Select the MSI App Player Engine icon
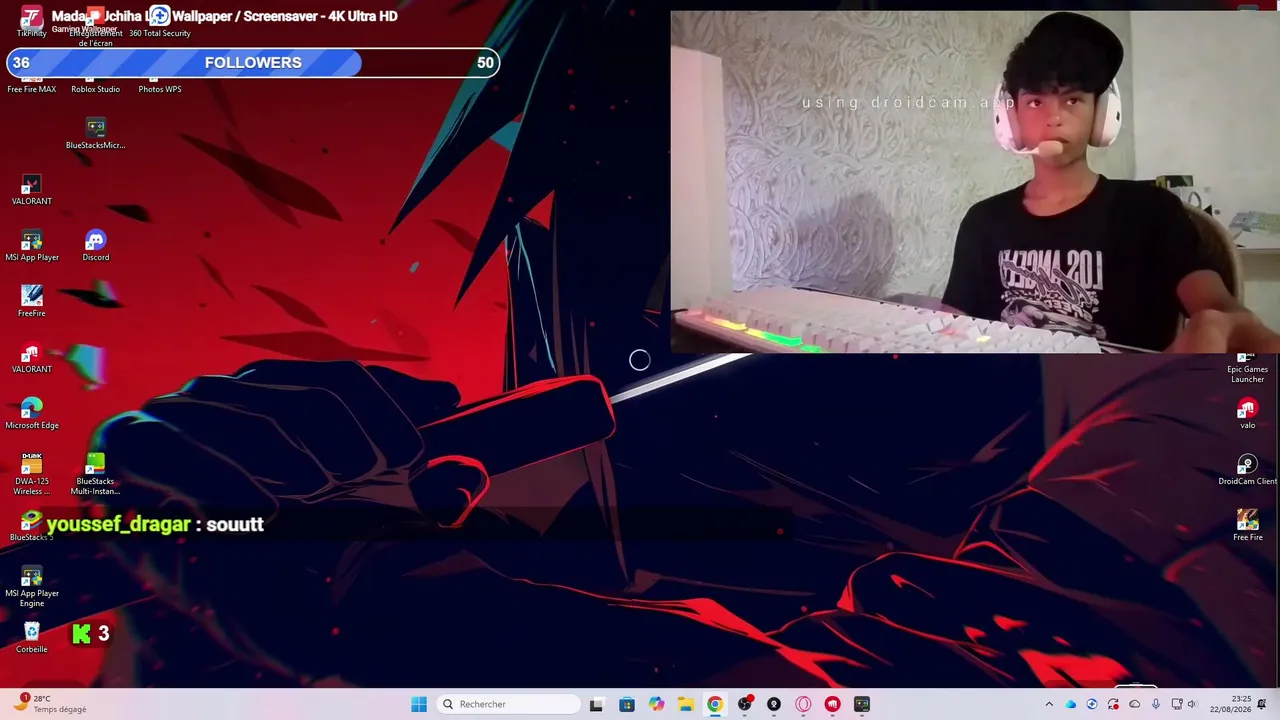Screen dimensions: 1280x720 click(32, 587)
